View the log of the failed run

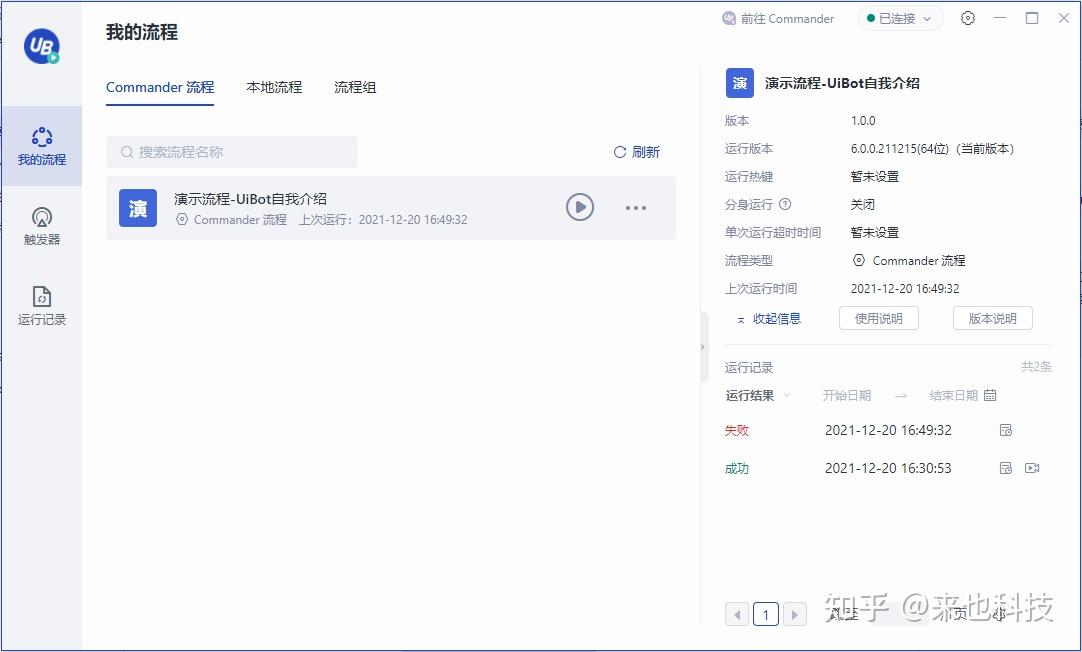point(1006,429)
